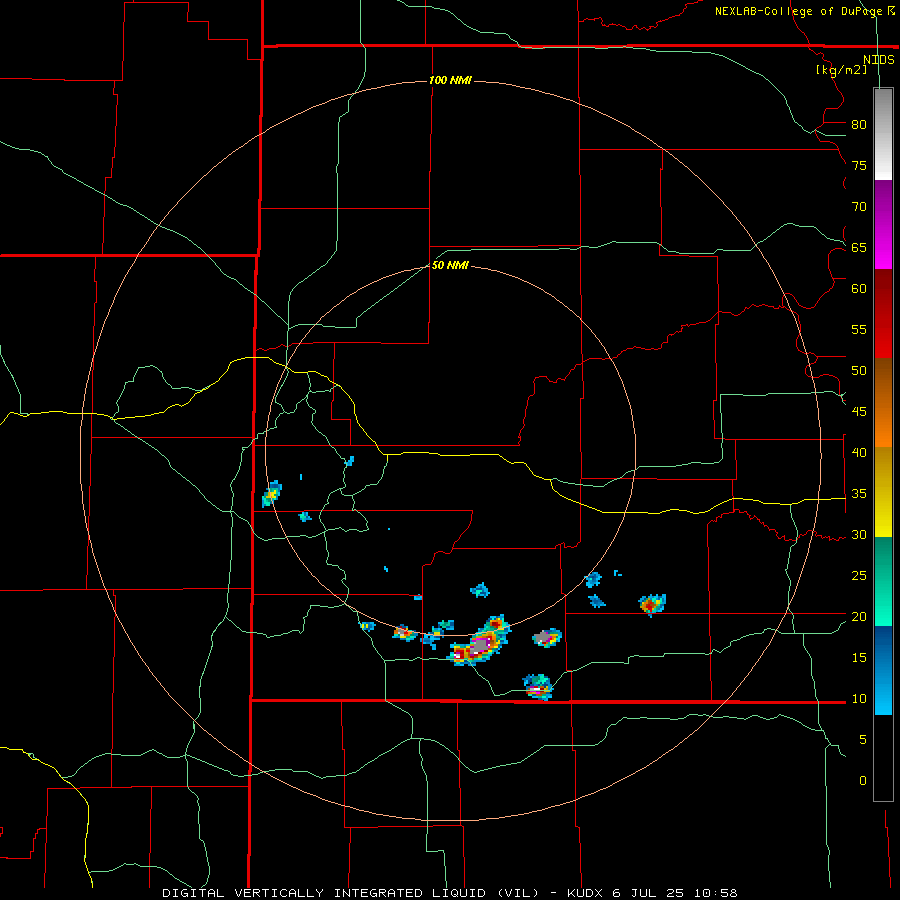Click the scale value 30
The height and width of the screenshot is (900, 900).
point(859,535)
